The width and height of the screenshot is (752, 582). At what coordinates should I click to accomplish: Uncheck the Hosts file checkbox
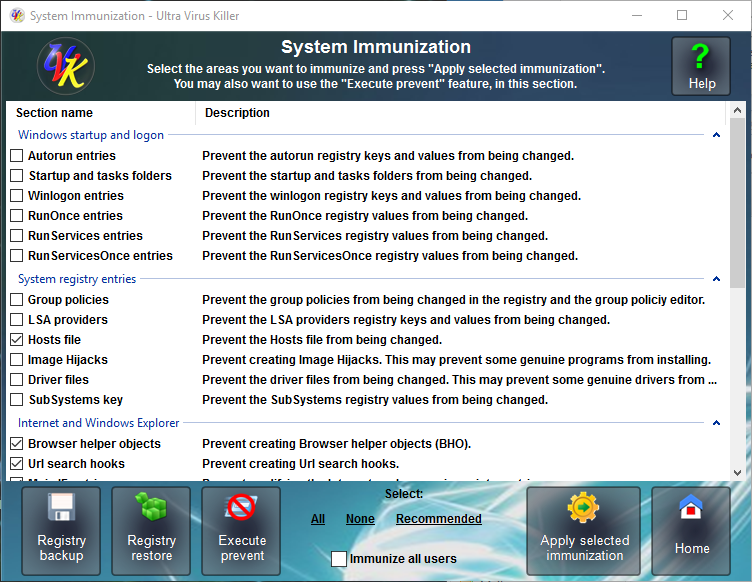coord(17,339)
